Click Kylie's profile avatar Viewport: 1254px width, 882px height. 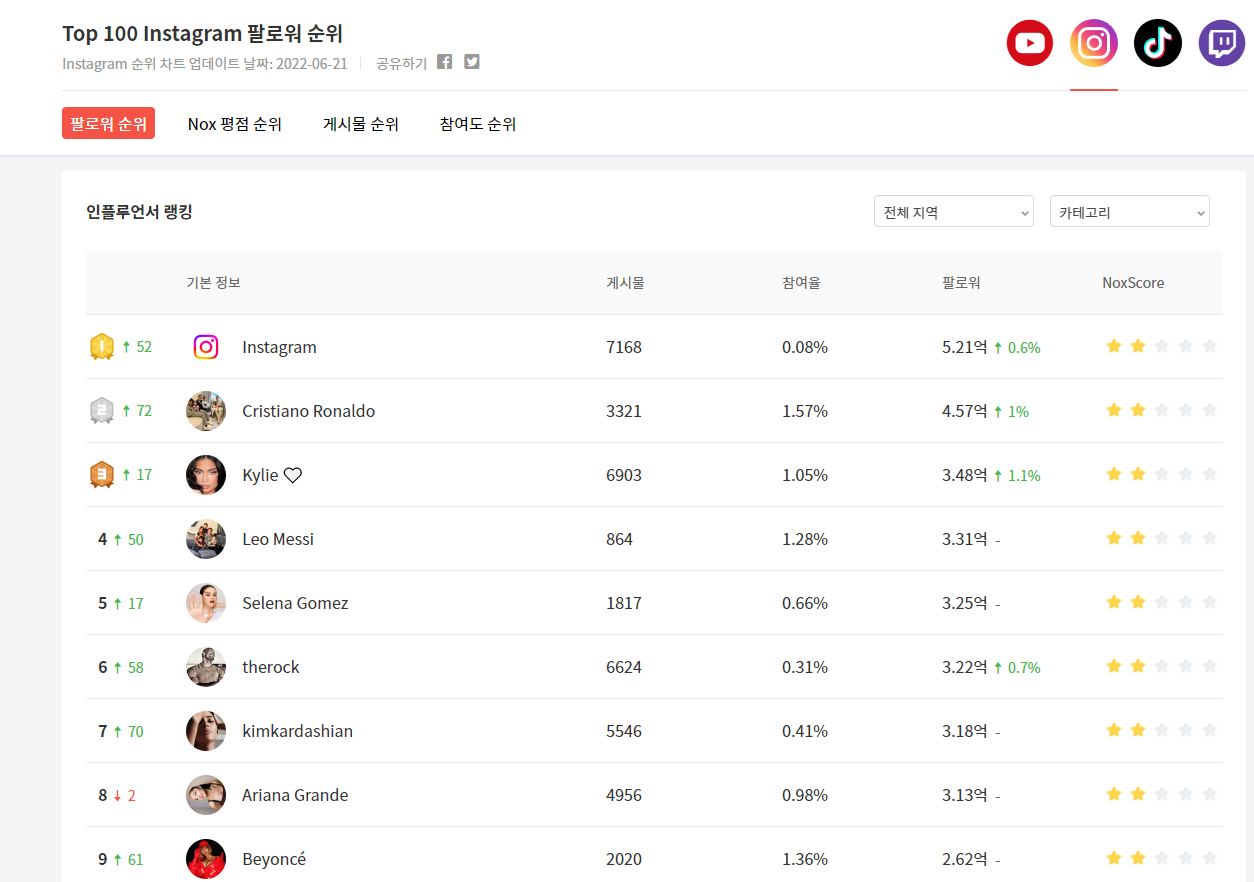[206, 475]
